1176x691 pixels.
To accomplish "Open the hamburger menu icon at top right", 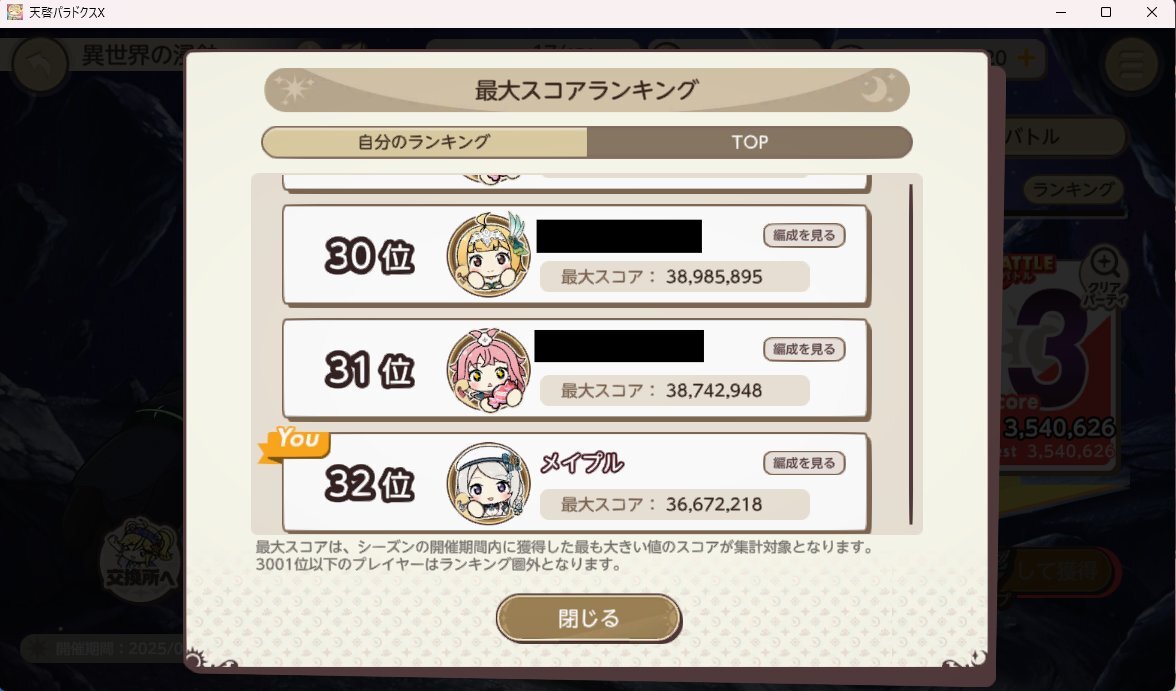I will pyautogui.click(x=1132, y=63).
